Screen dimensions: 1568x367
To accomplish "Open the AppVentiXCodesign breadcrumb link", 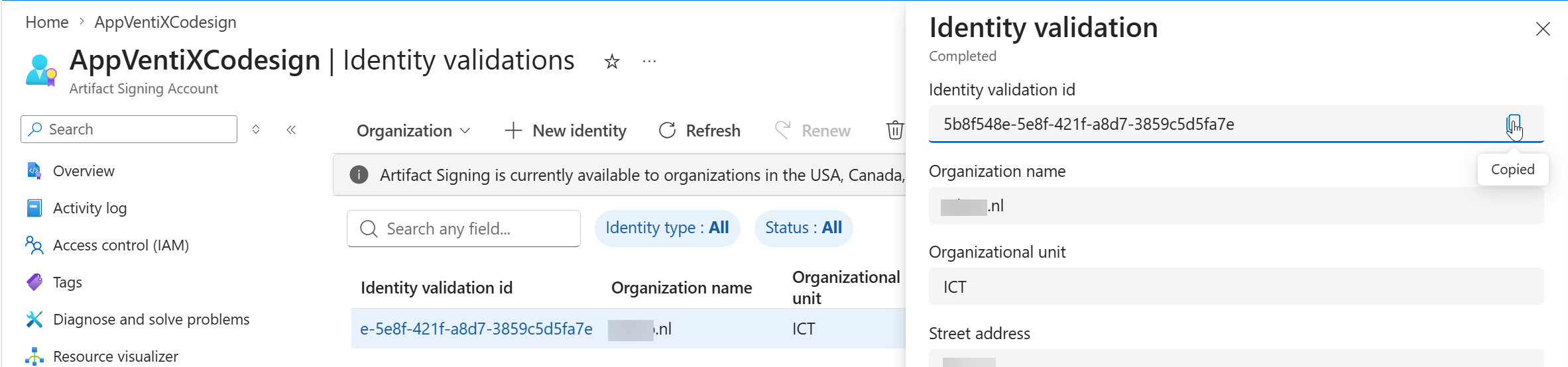I will tap(165, 22).
